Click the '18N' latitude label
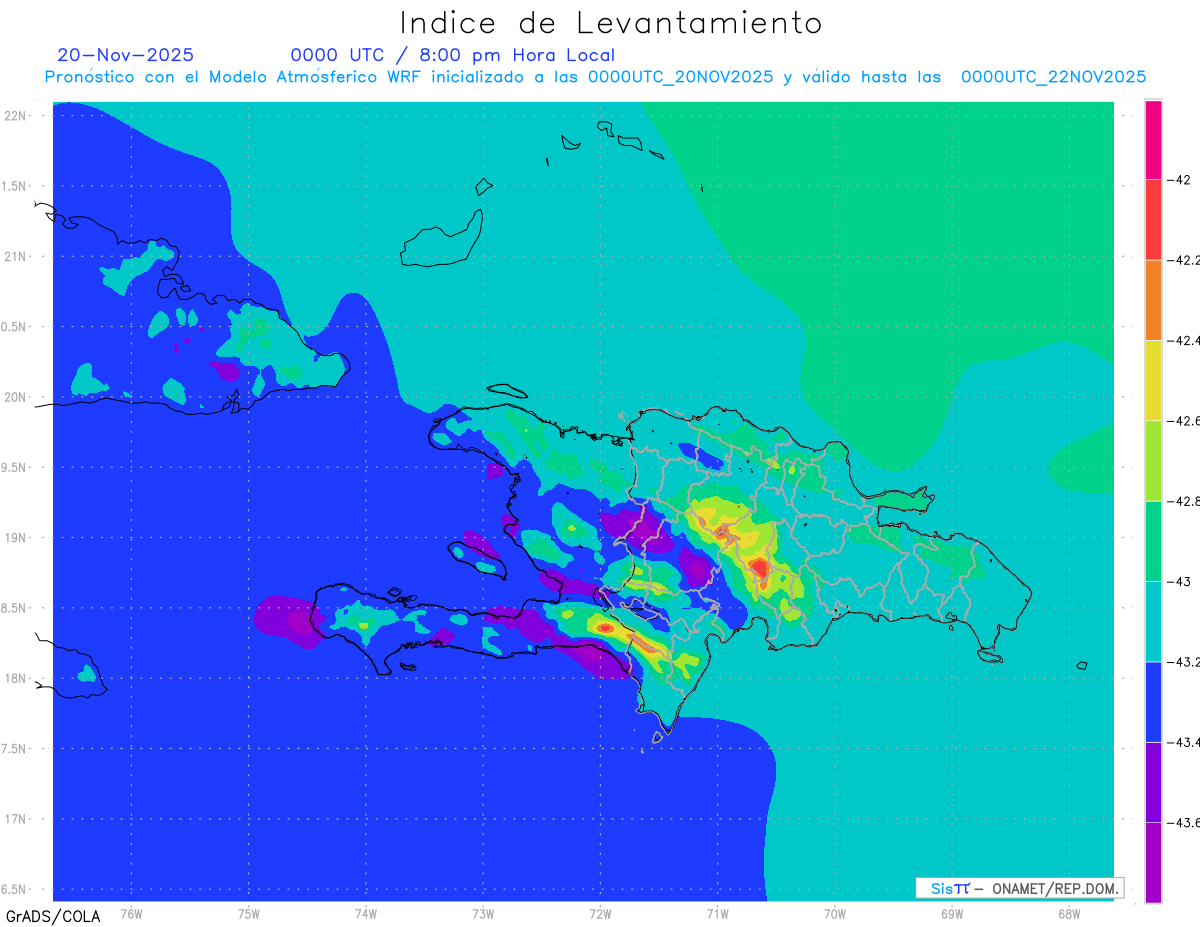 point(16,678)
